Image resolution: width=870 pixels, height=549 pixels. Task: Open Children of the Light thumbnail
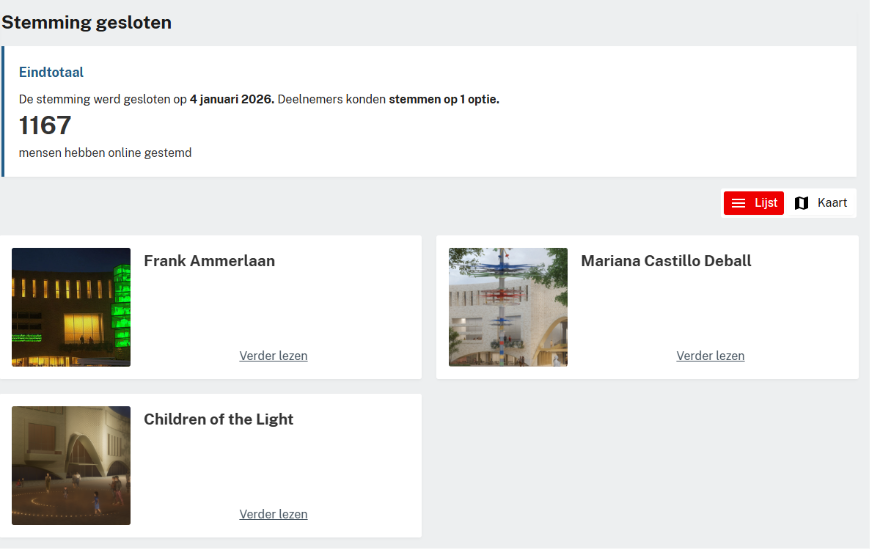71,465
